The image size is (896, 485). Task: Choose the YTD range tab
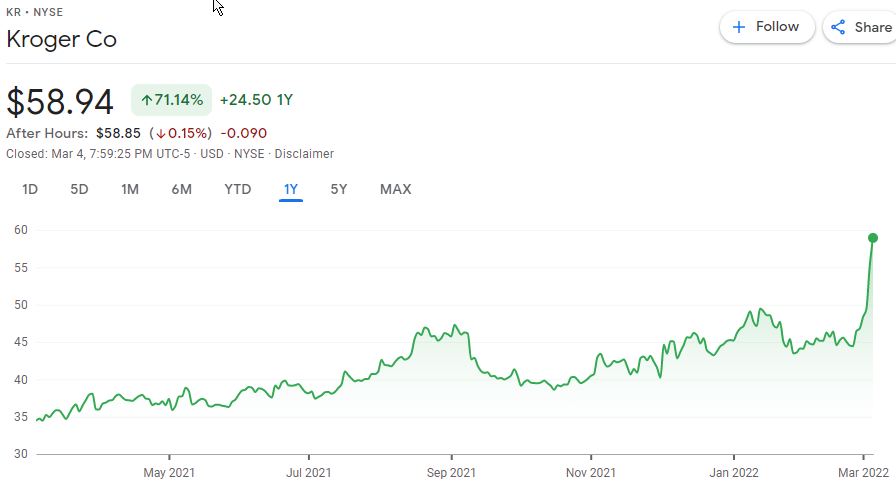click(x=237, y=189)
